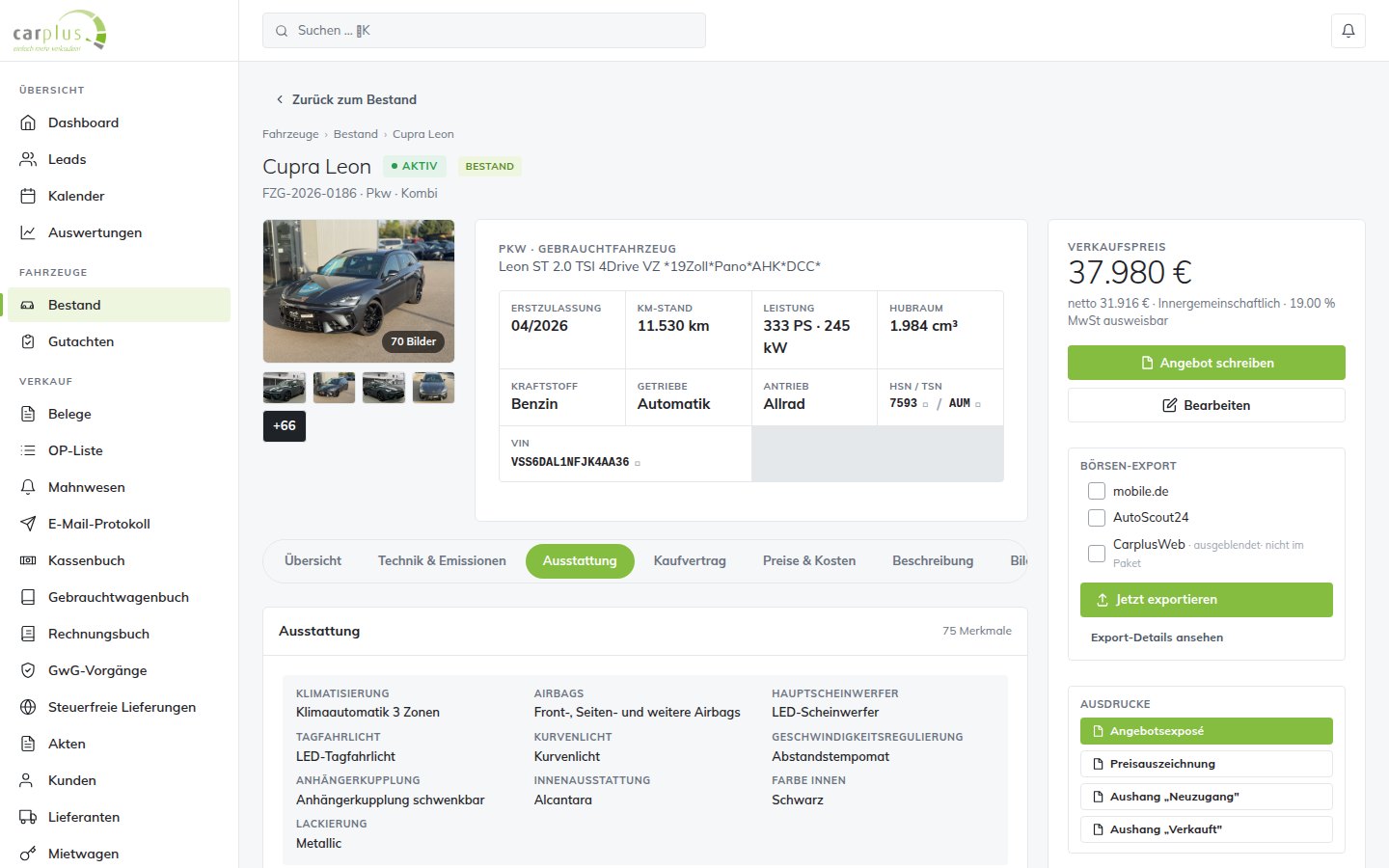Copy the HSN 7593 value icon

coord(926,404)
